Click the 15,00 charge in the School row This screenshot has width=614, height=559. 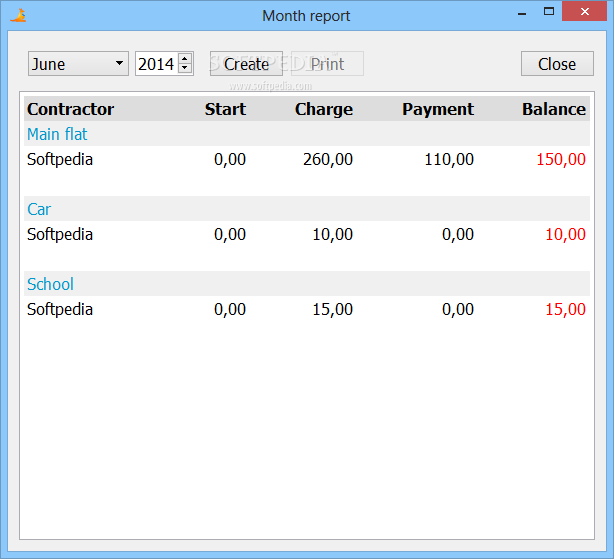tap(332, 310)
